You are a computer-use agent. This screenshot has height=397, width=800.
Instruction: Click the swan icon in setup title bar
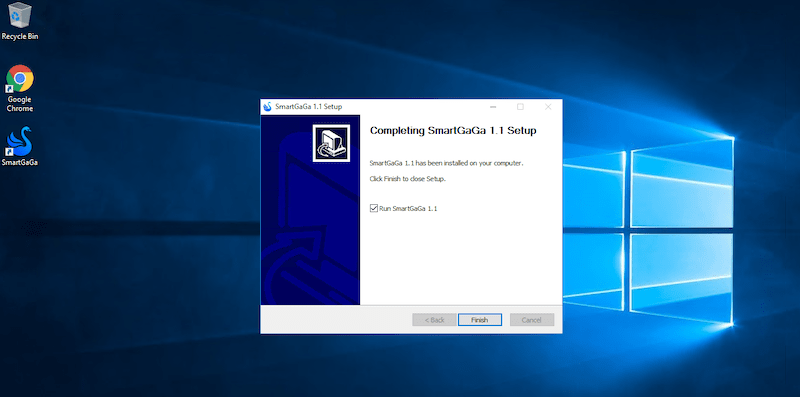(x=267, y=107)
